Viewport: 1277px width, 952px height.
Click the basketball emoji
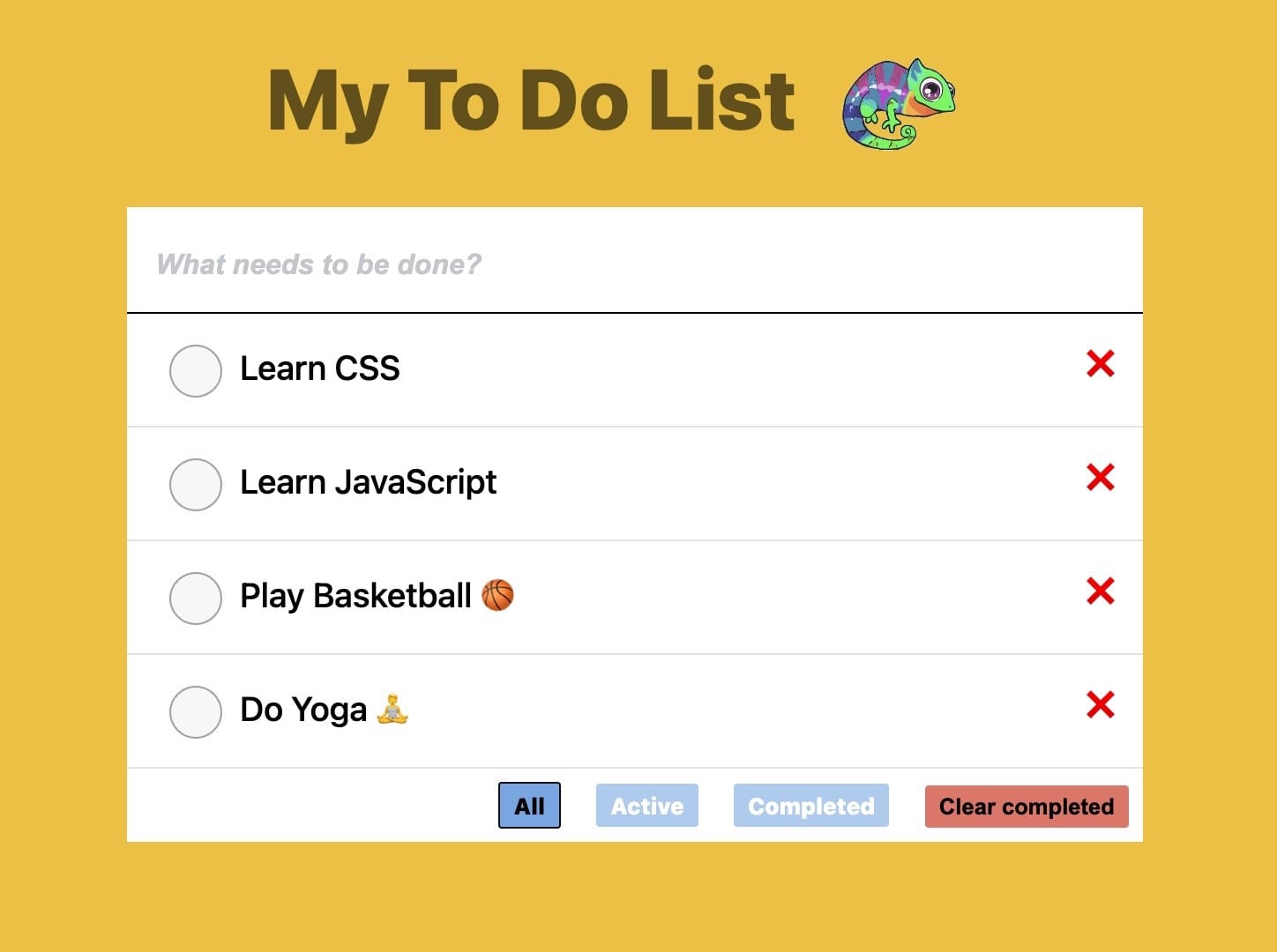pyautogui.click(x=497, y=595)
